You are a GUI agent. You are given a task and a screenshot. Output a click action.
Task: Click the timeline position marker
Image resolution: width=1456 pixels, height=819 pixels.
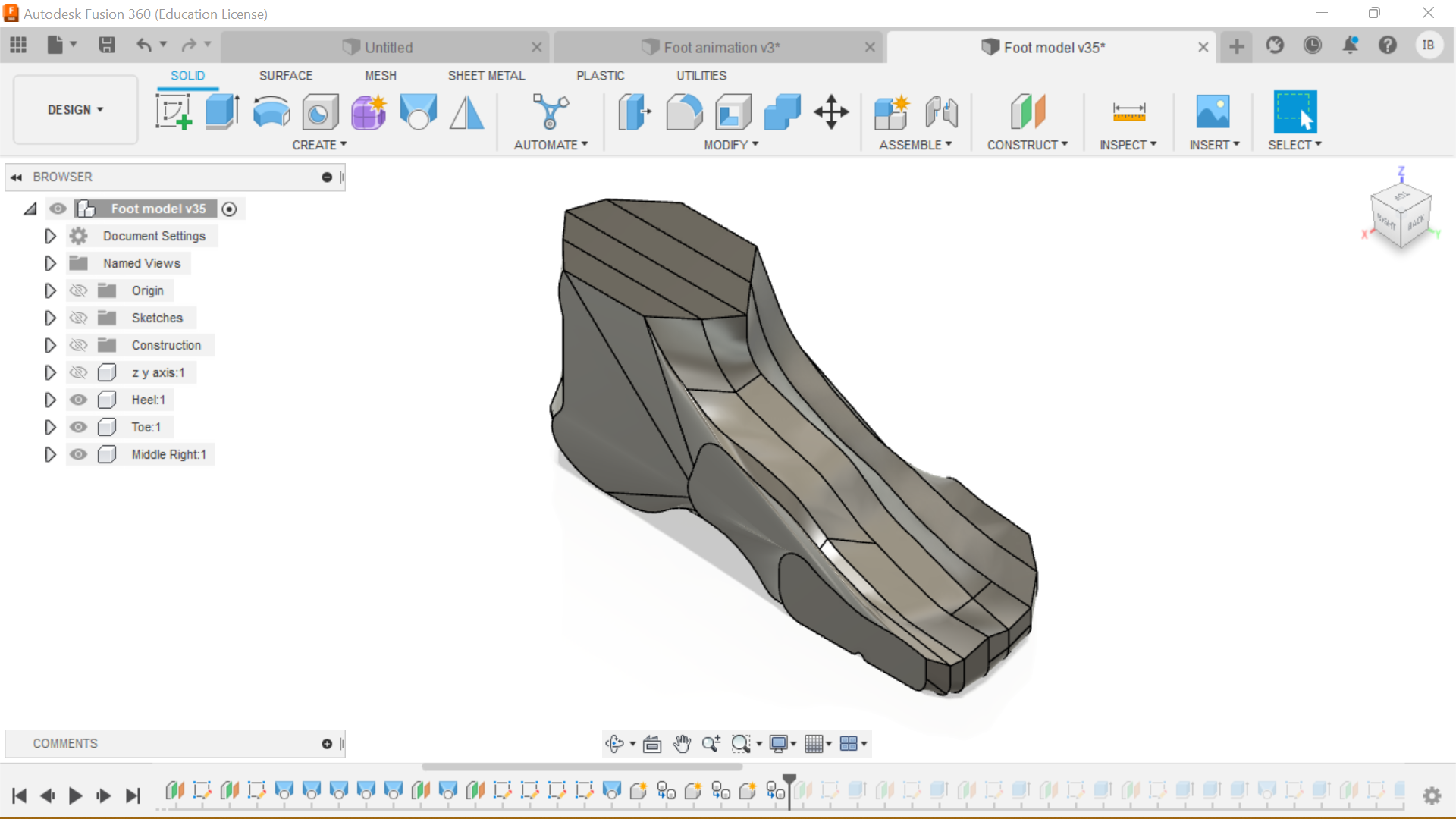(789, 781)
